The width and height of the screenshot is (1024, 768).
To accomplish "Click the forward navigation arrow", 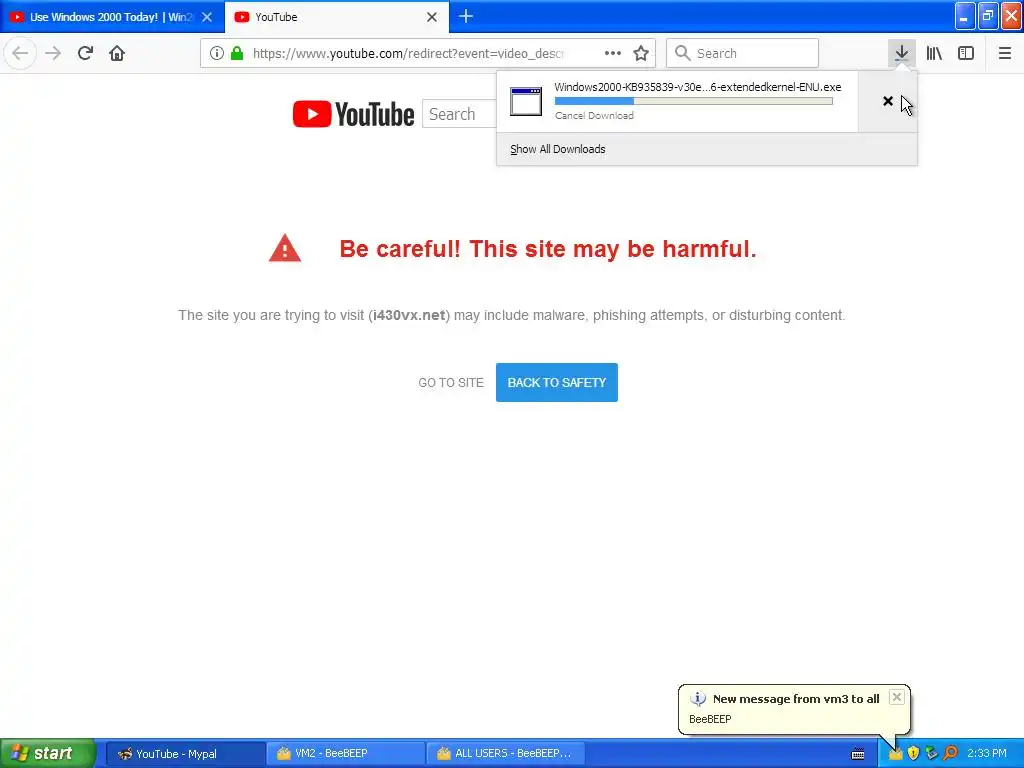I will pos(53,53).
